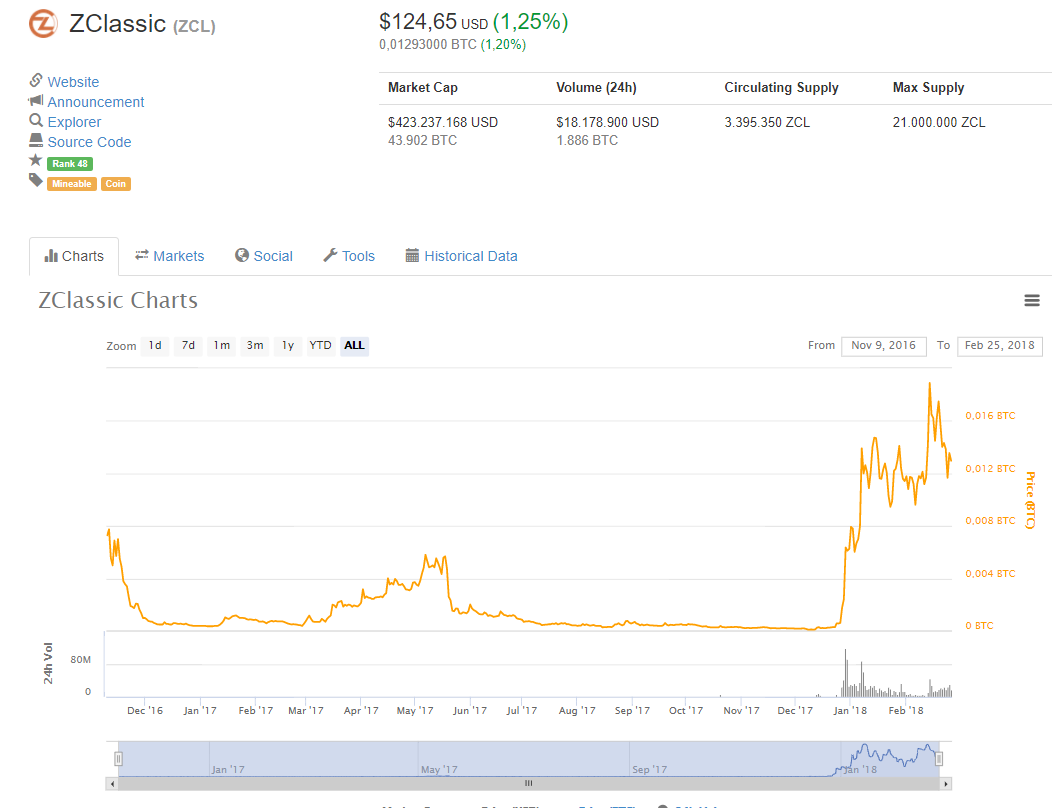Select the ALL zoom range
1054x808 pixels.
pos(354,346)
